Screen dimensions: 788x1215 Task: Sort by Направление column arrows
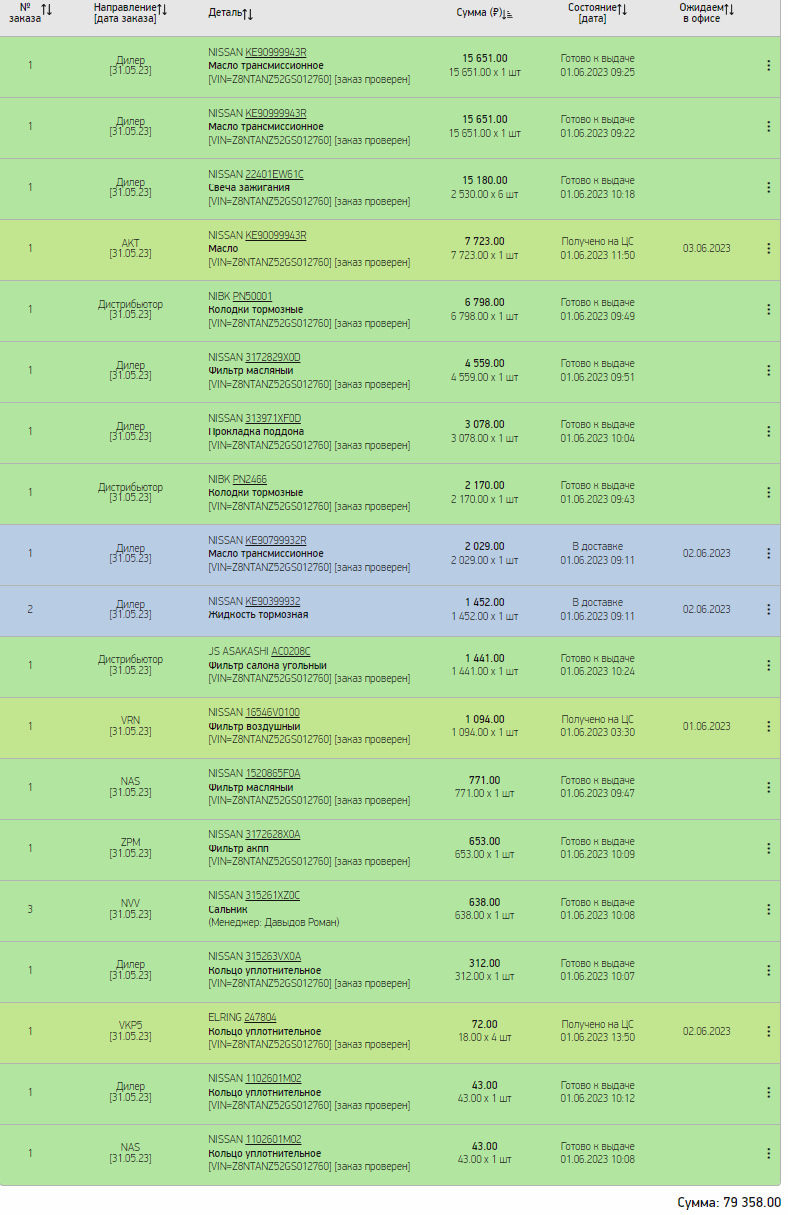tap(162, 9)
